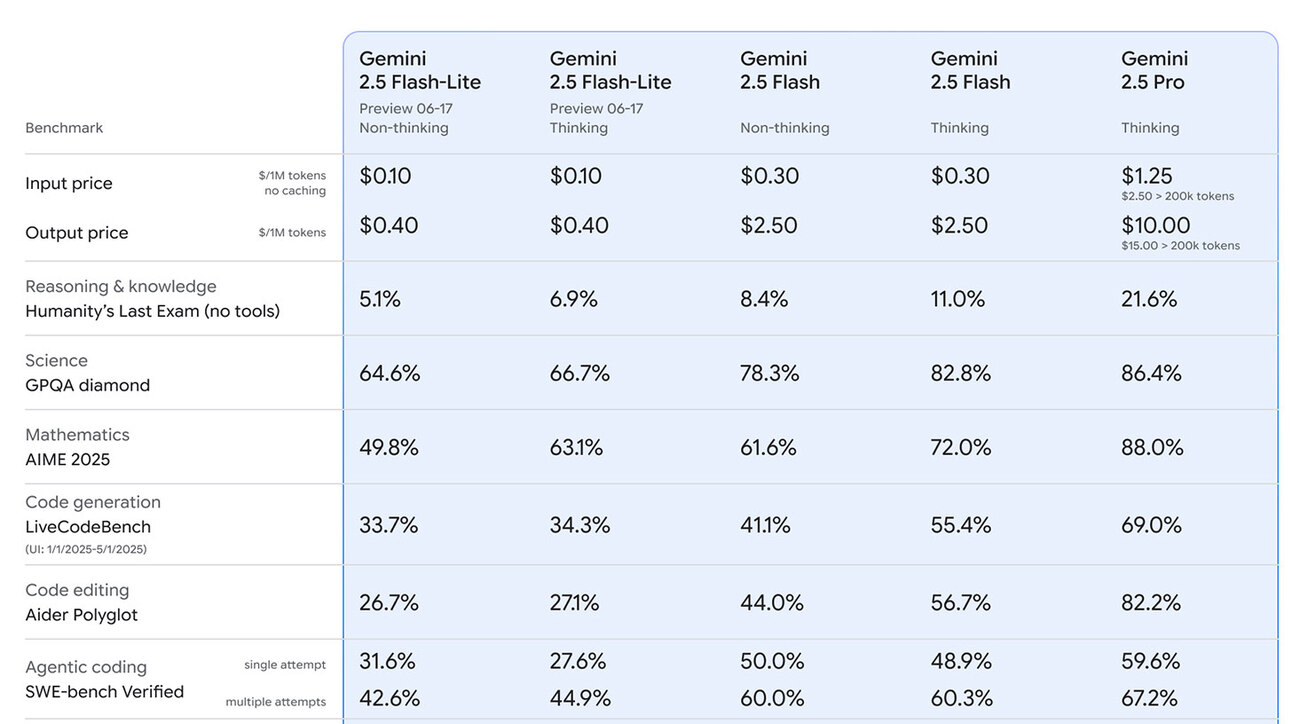Select the 67.2% multiple attempts score
Image resolution: width=1292 pixels, height=724 pixels.
tap(1149, 698)
